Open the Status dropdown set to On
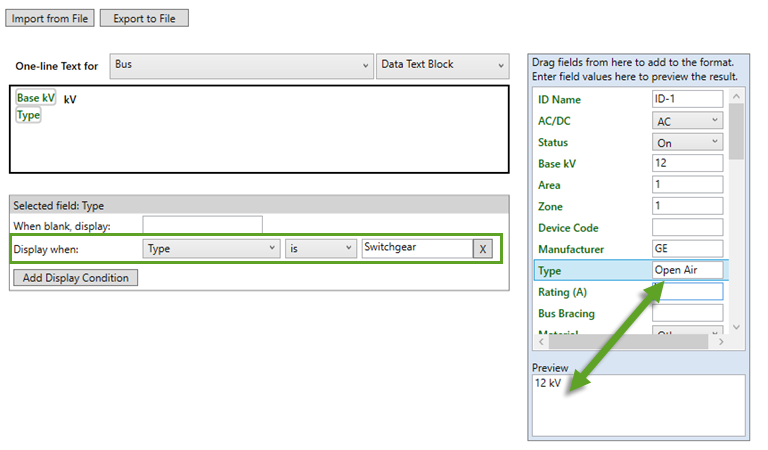768x450 pixels. 686,143
